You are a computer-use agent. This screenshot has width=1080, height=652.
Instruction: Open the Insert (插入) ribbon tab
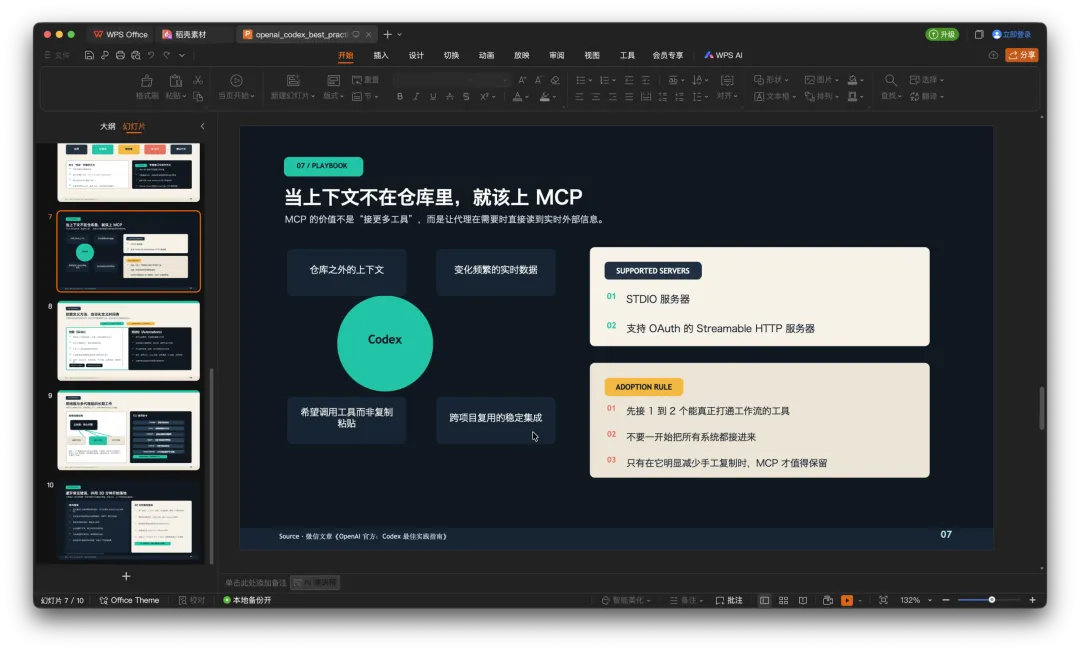[381, 55]
